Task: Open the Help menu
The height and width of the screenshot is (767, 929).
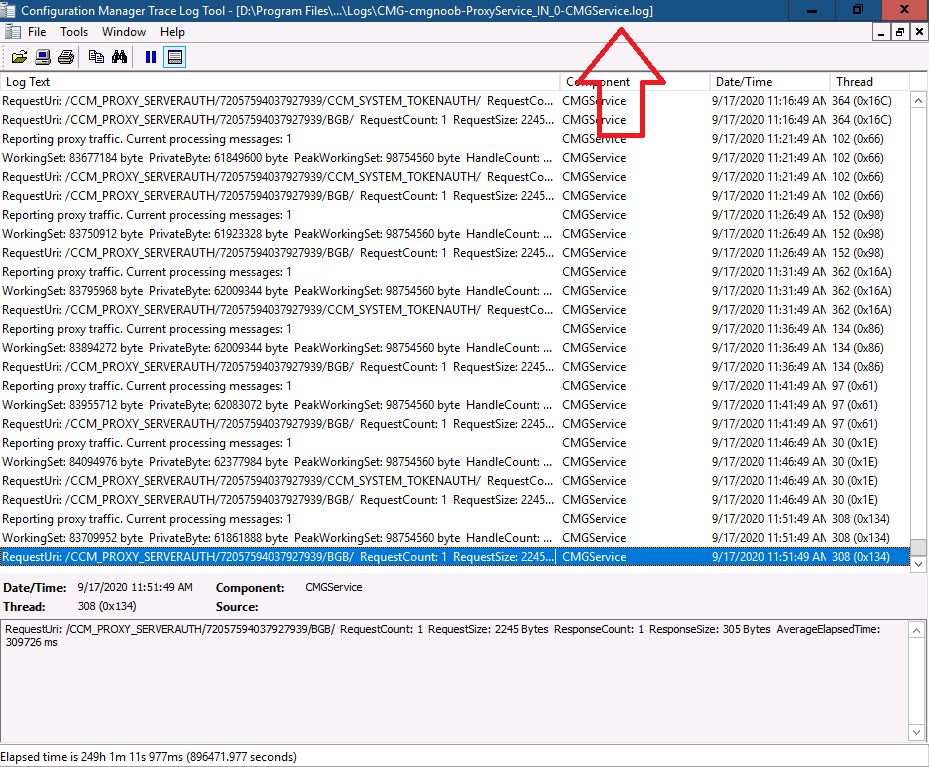Action: pos(172,32)
